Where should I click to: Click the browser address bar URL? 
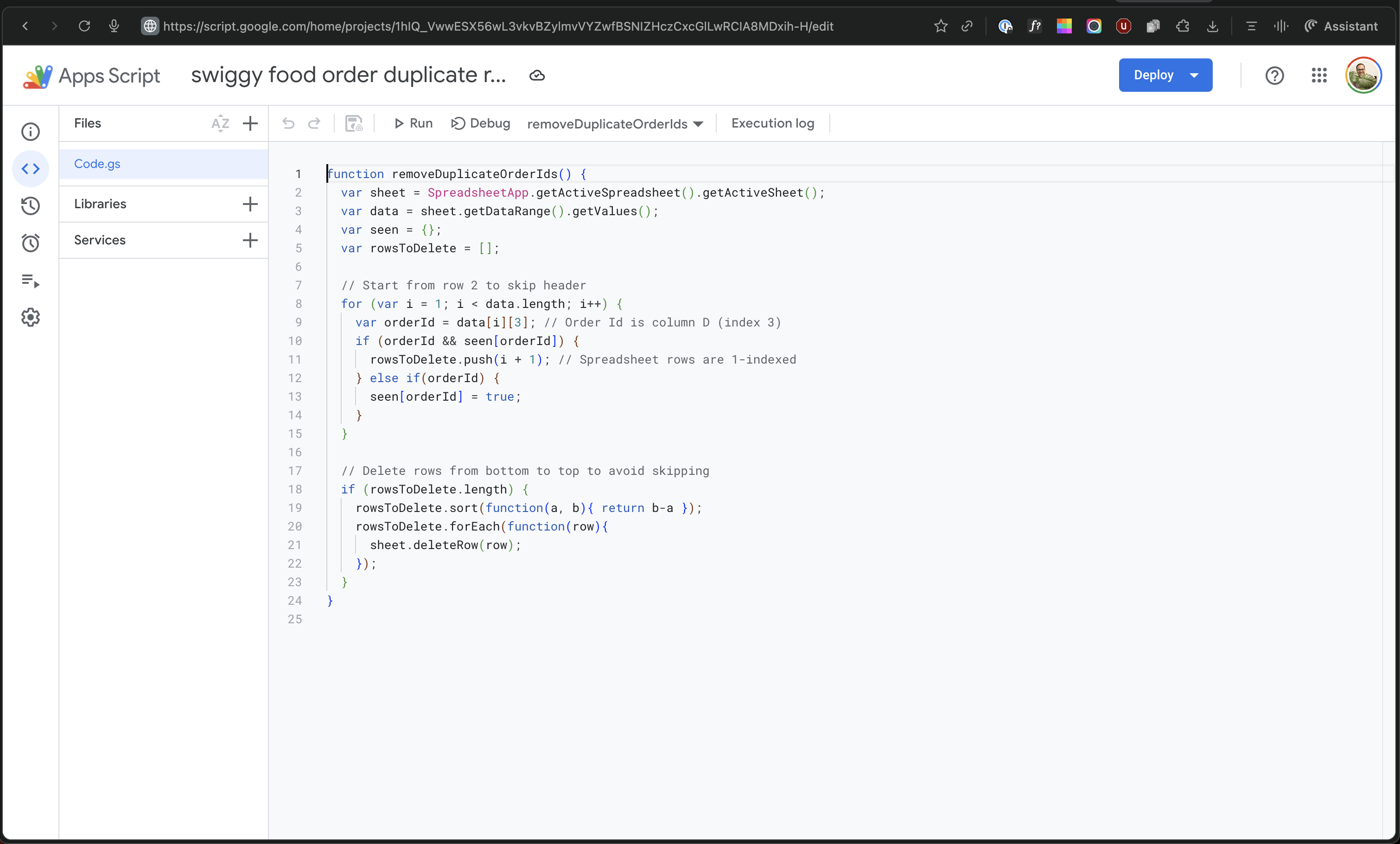[x=498, y=26]
